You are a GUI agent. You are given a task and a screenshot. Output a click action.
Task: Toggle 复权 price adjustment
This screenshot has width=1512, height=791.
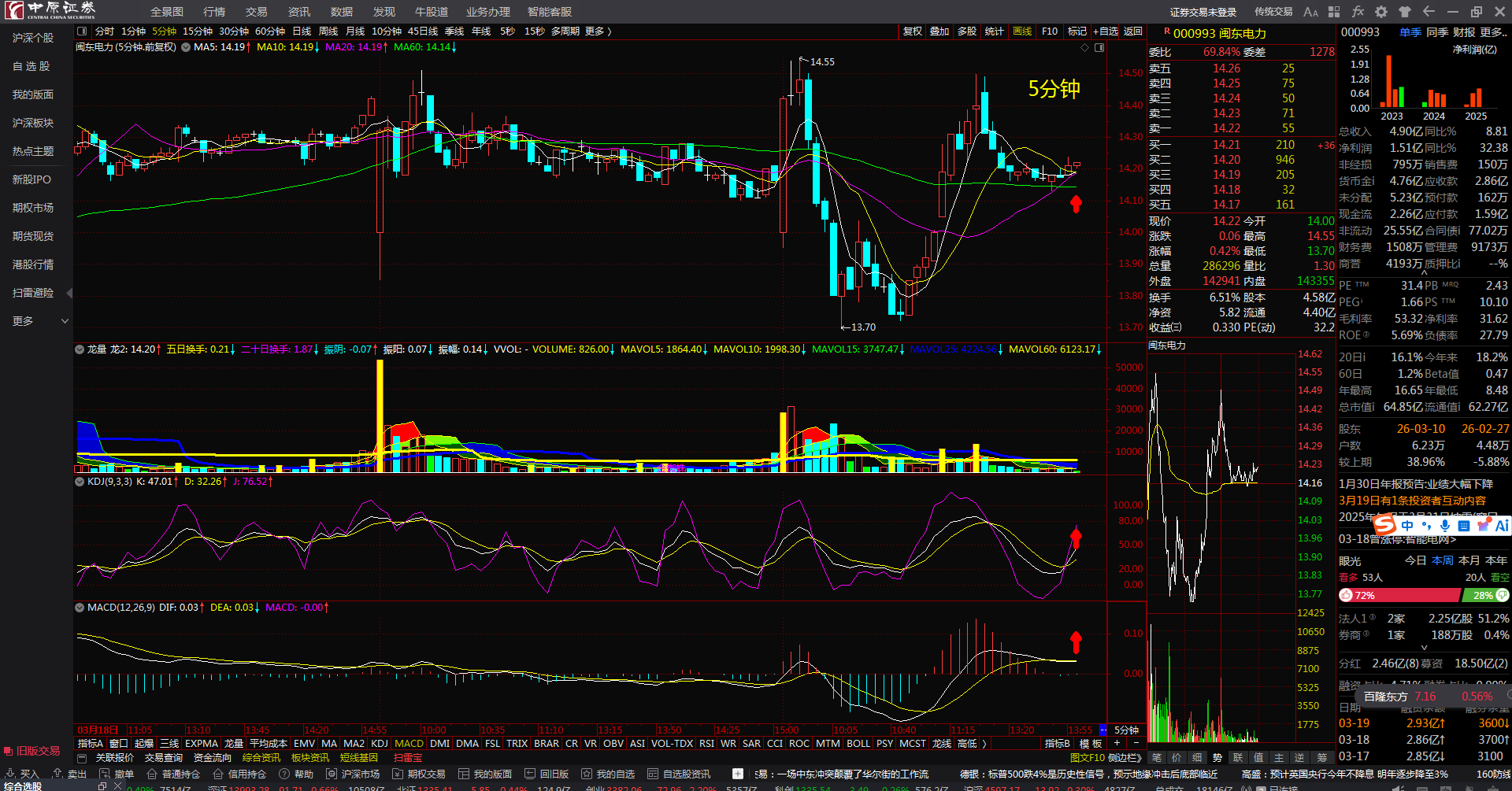coord(913,31)
